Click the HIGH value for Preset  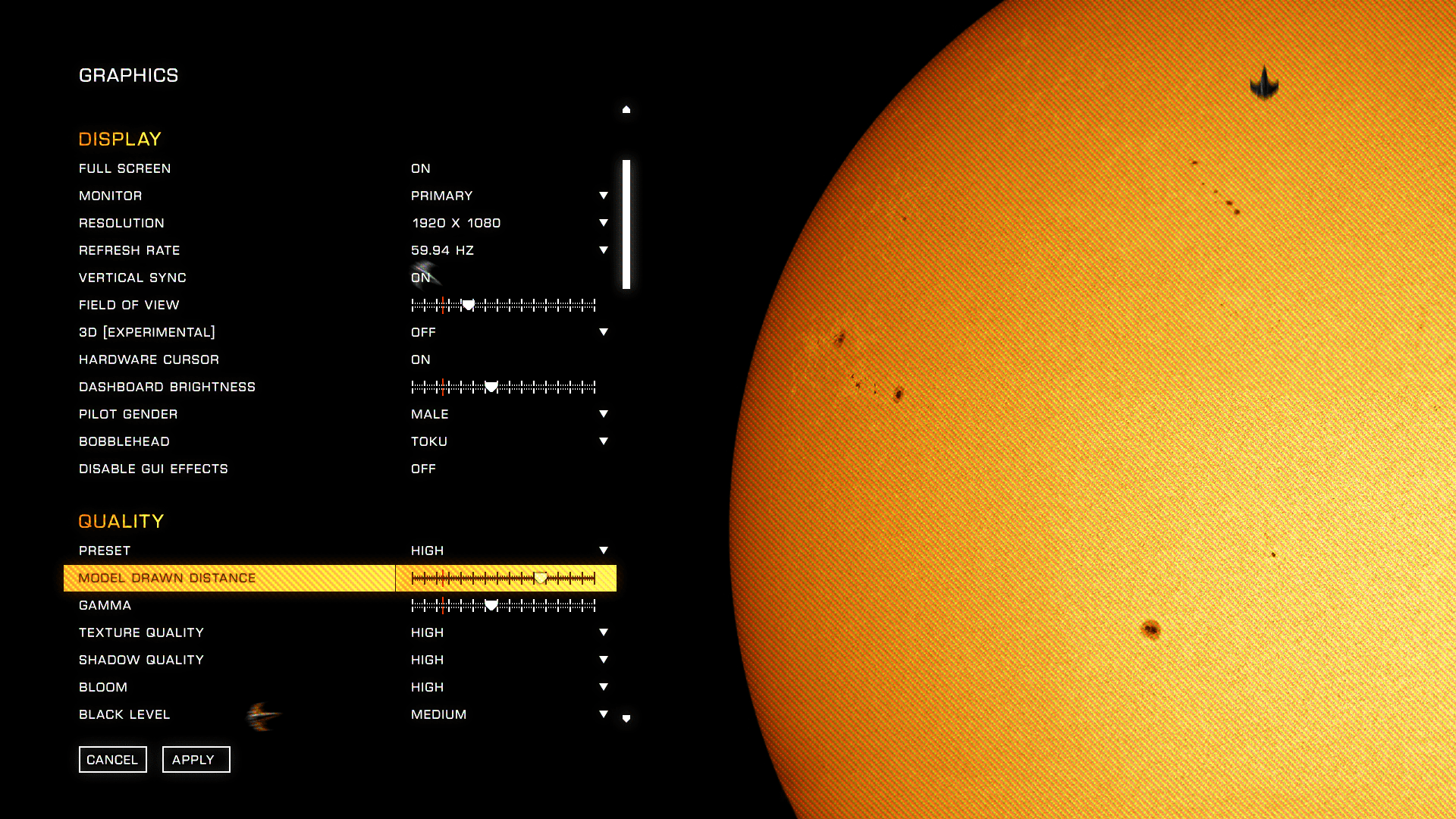428,551
